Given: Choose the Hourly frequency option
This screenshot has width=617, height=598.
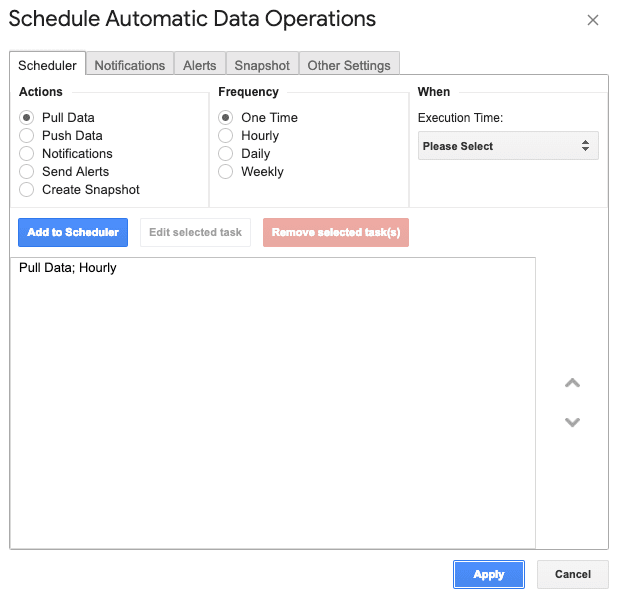Looking at the screenshot, I should 225,135.
